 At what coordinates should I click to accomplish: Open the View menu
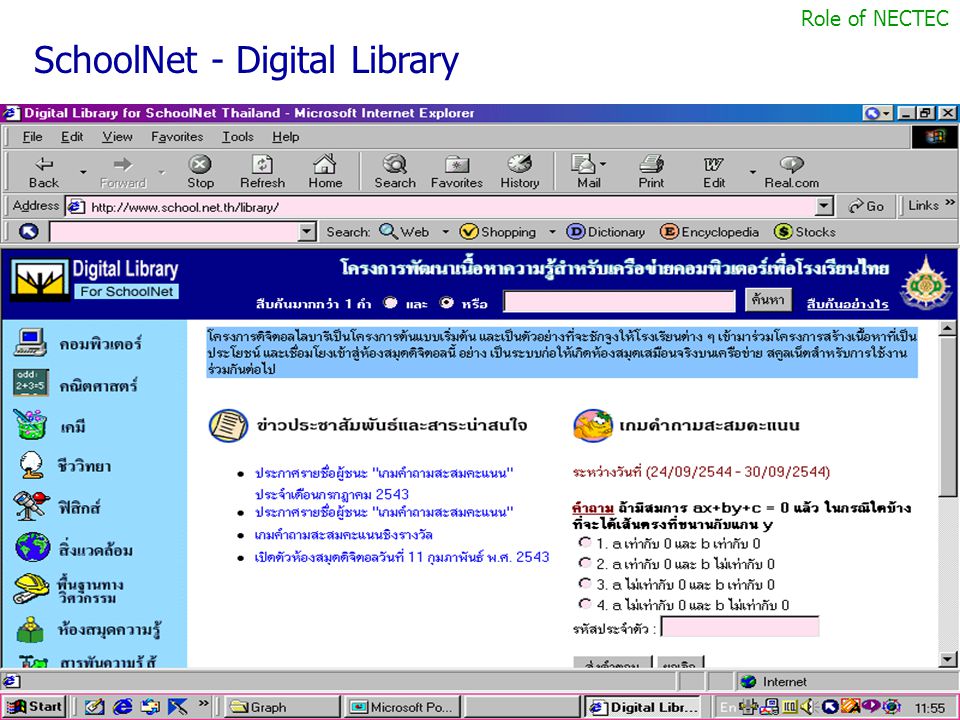(117, 137)
